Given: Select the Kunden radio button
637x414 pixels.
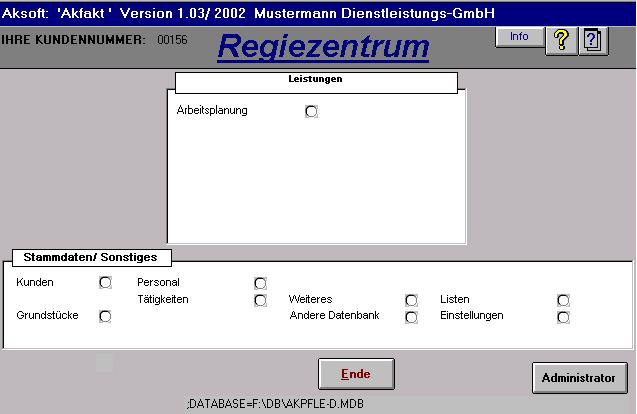Looking at the screenshot, I should [105, 283].
